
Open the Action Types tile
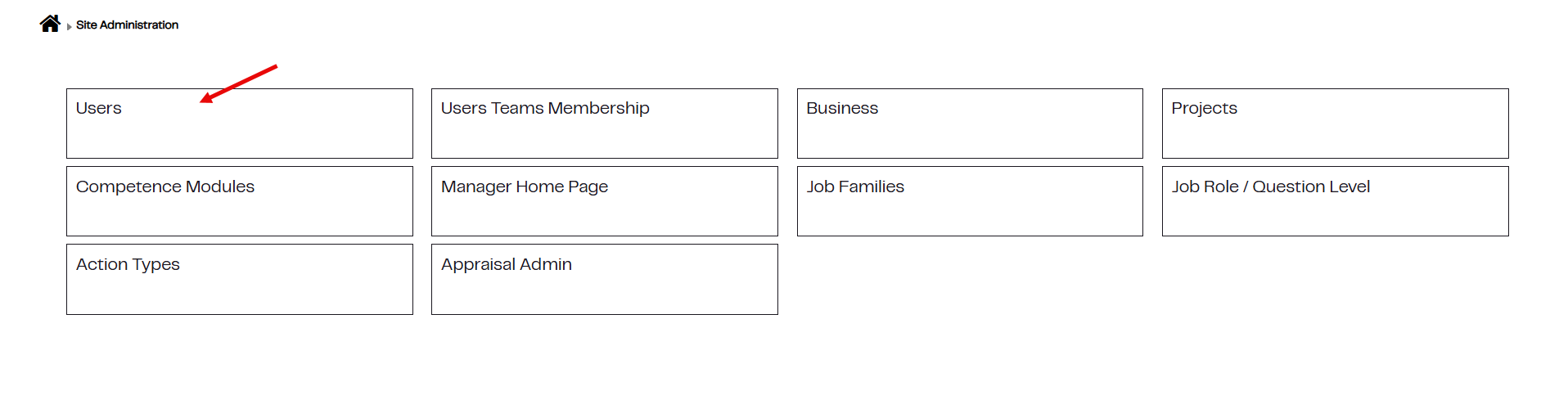pyautogui.click(x=239, y=279)
